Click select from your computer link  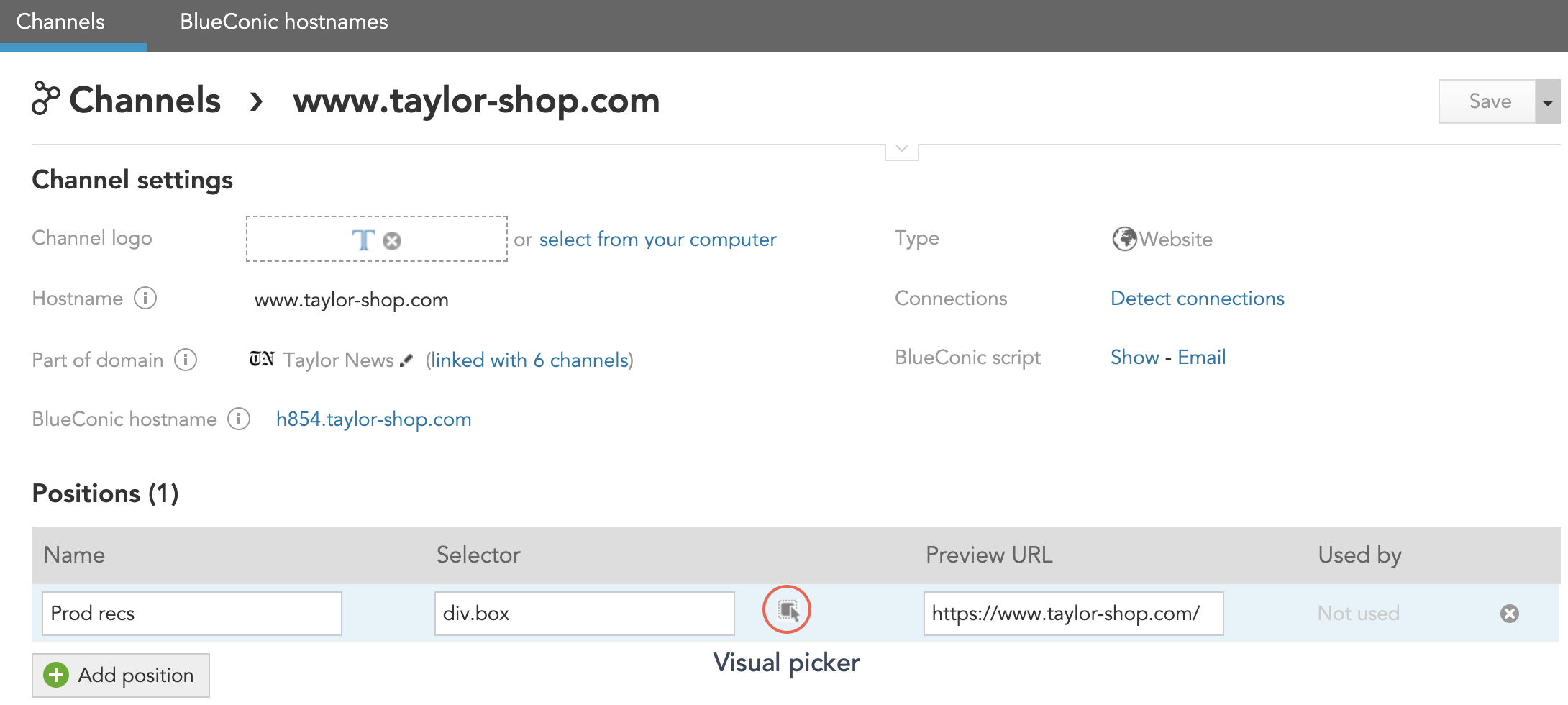[x=657, y=240]
